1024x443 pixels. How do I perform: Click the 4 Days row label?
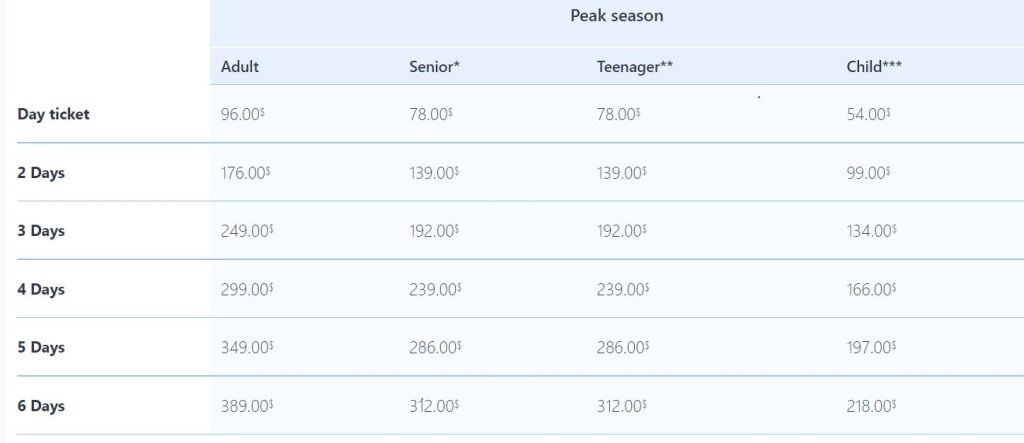(41, 290)
